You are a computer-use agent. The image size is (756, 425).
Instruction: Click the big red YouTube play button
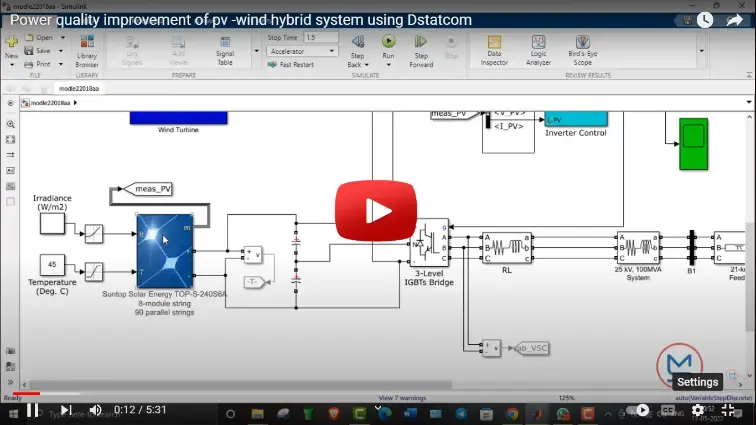tap(377, 211)
